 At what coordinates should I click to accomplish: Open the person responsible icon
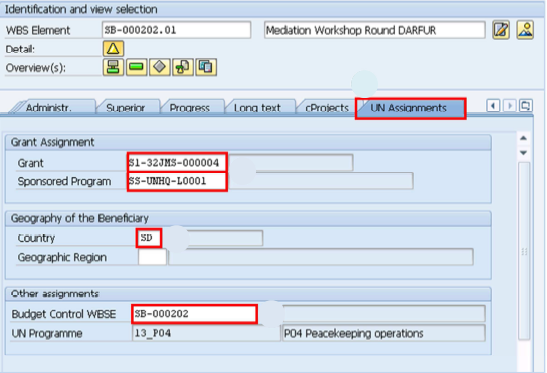[x=525, y=30]
